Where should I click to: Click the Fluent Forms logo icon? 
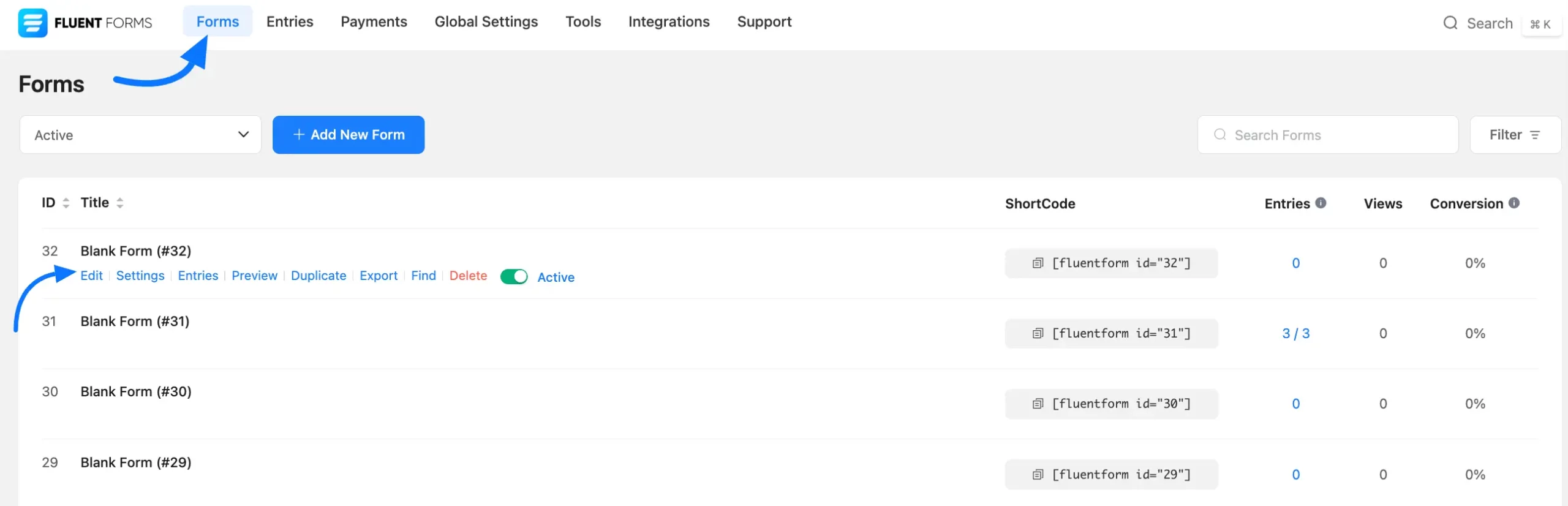click(x=32, y=23)
